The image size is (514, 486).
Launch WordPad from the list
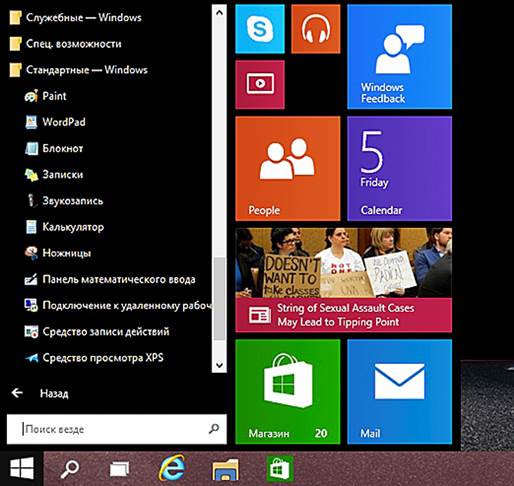click(55, 122)
